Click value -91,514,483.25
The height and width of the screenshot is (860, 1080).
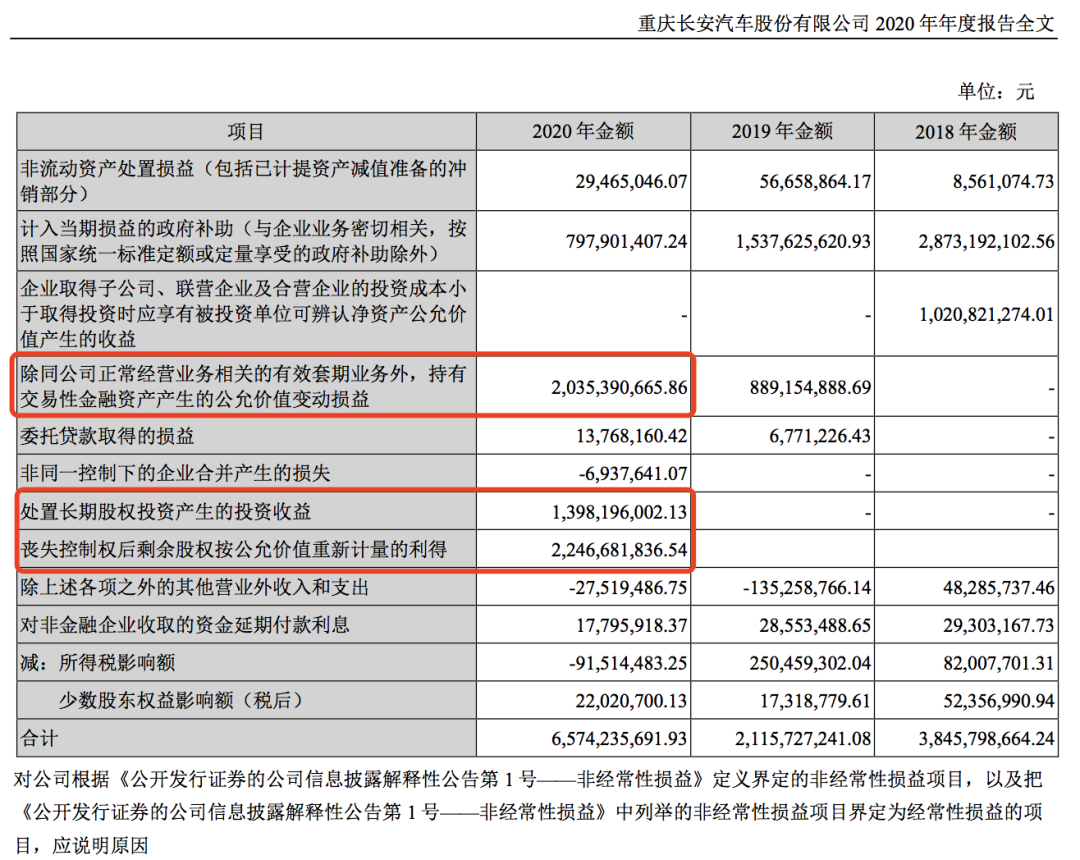[628, 663]
